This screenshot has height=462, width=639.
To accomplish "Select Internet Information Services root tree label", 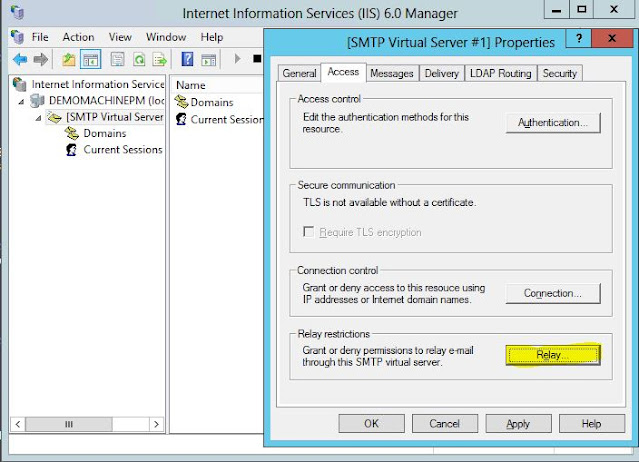I will click(x=98, y=84).
